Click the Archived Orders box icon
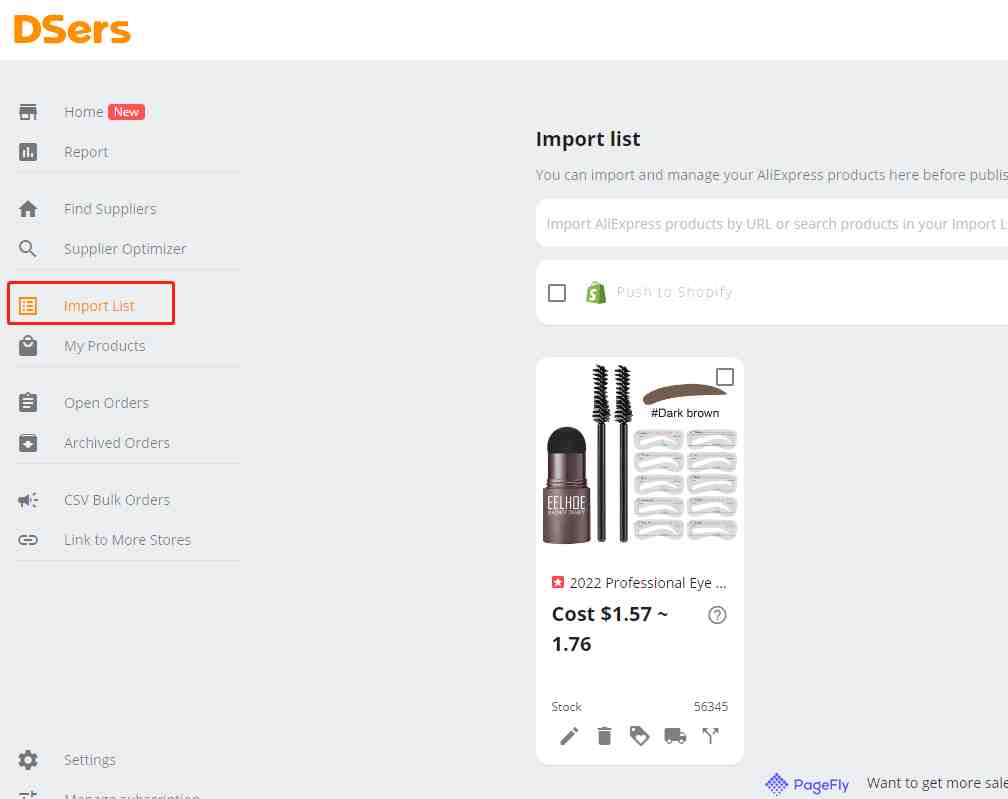 pos(28,443)
